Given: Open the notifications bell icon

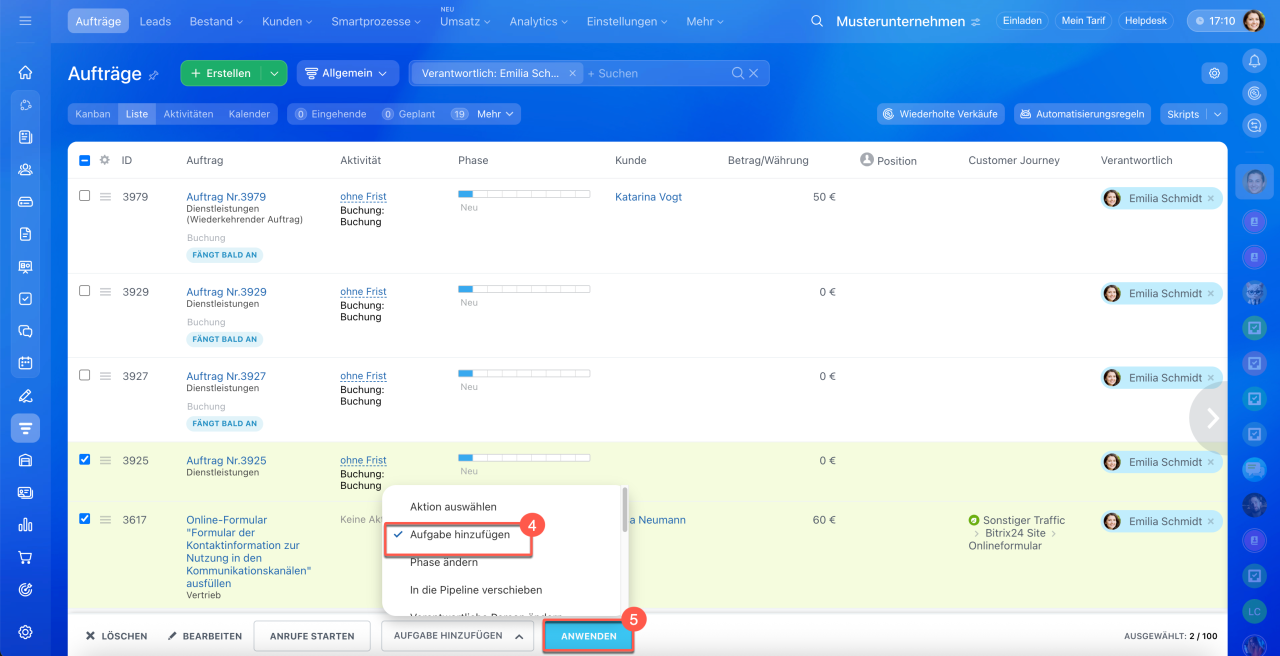Looking at the screenshot, I should (1254, 61).
